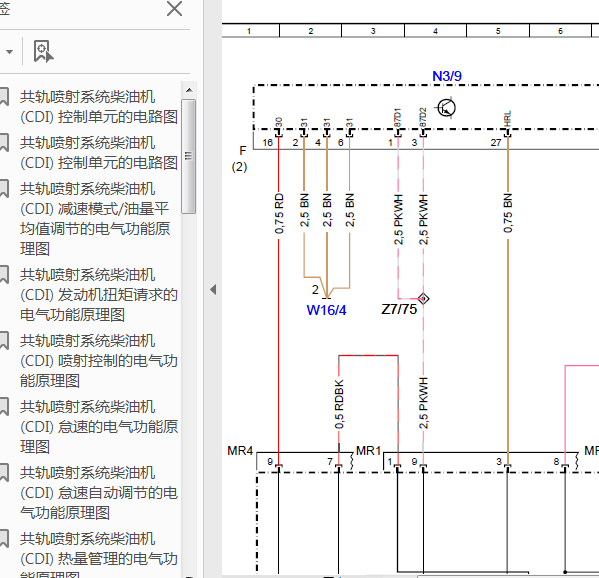Click the MR4 connector label

click(x=240, y=451)
